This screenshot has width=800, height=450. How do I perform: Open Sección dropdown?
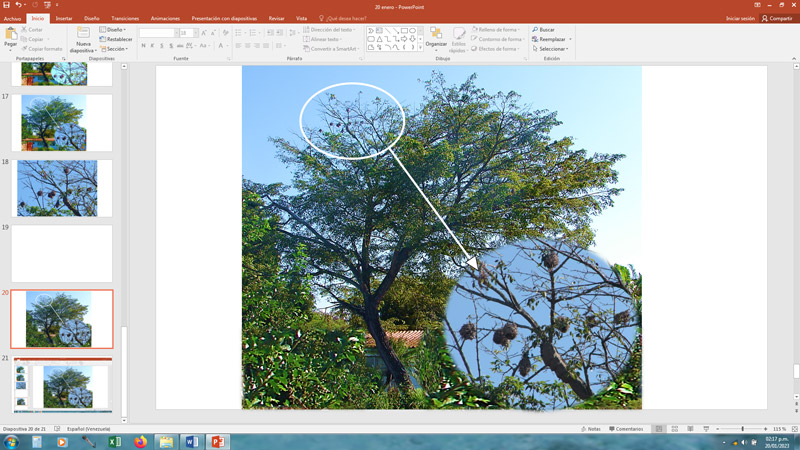[x=114, y=49]
